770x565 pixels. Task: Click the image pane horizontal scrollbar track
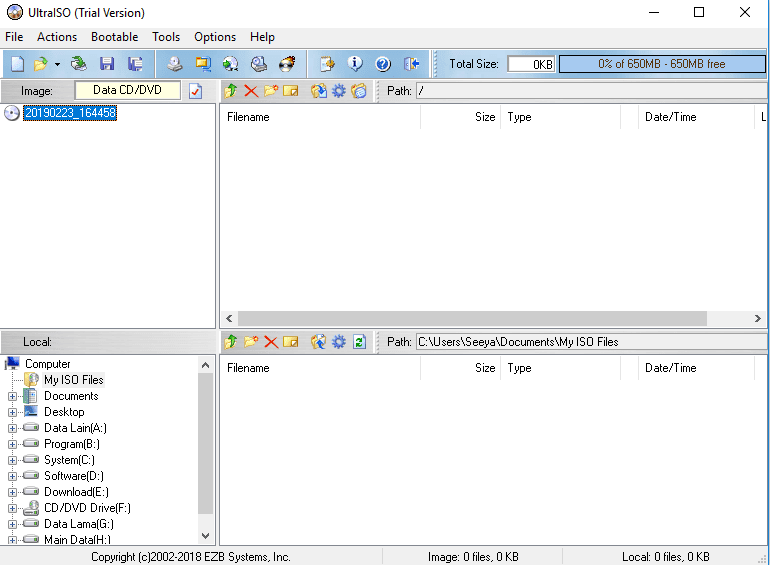(494, 318)
